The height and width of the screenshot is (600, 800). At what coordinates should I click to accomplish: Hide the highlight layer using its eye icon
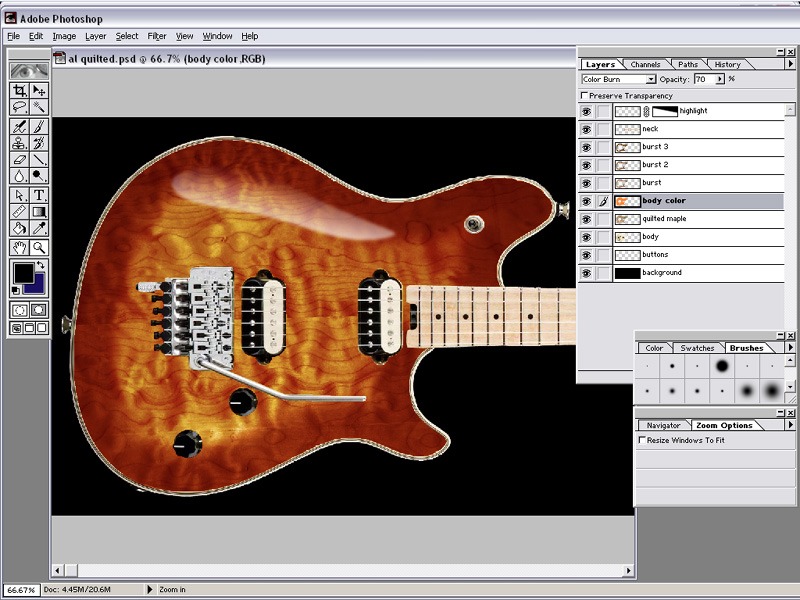[x=586, y=111]
